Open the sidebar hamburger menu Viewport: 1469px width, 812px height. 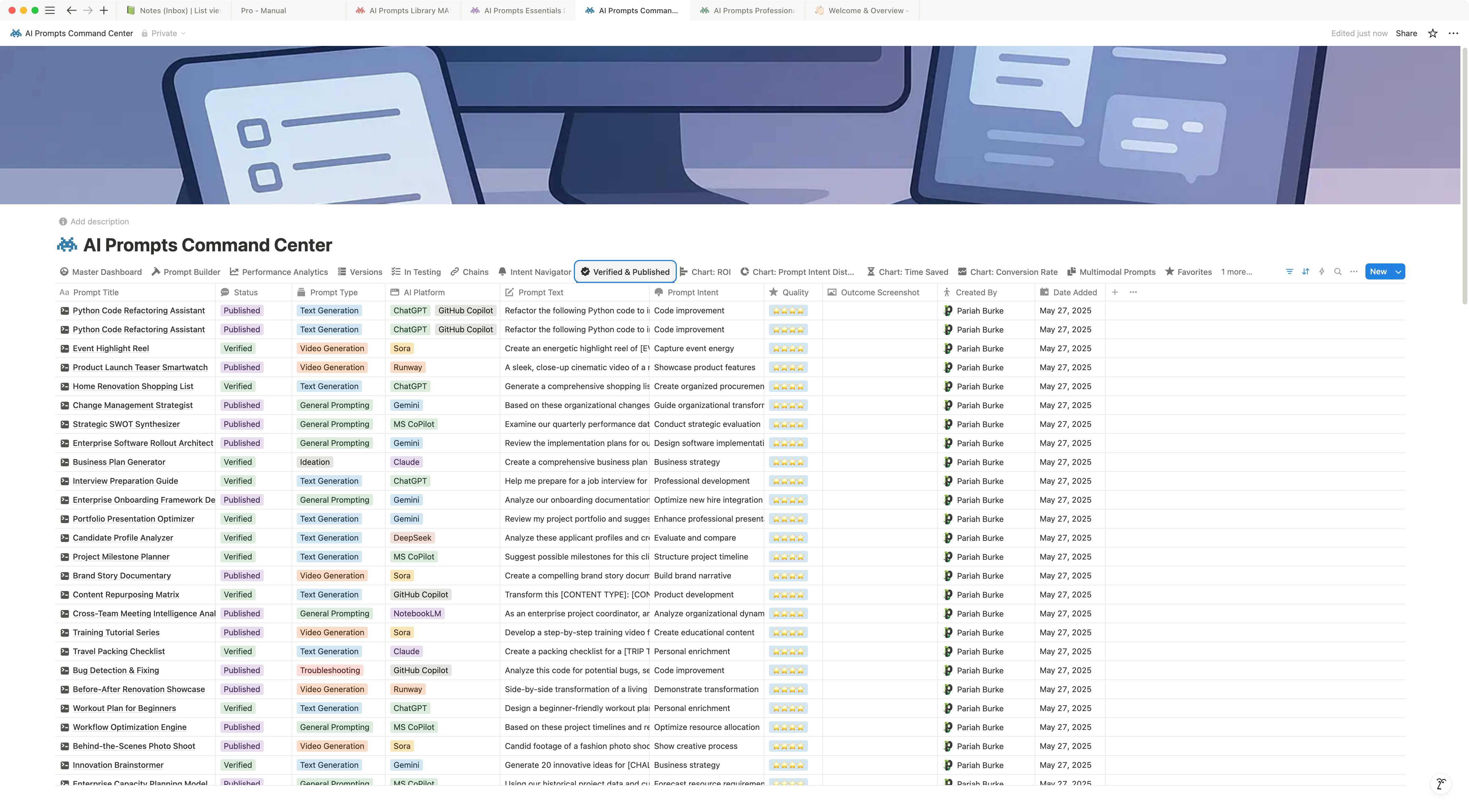click(50, 10)
